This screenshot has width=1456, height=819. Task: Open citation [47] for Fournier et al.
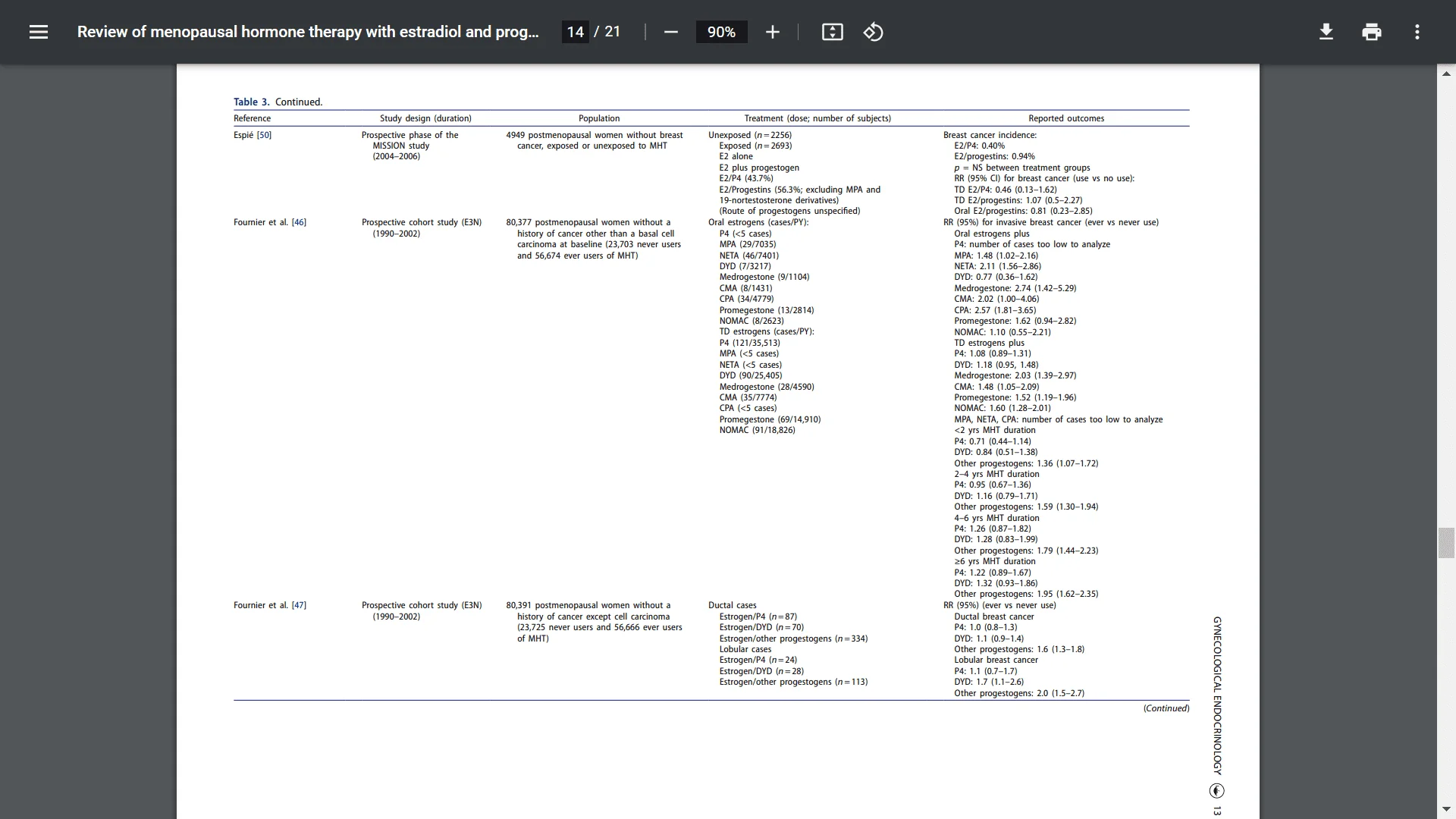(x=299, y=605)
